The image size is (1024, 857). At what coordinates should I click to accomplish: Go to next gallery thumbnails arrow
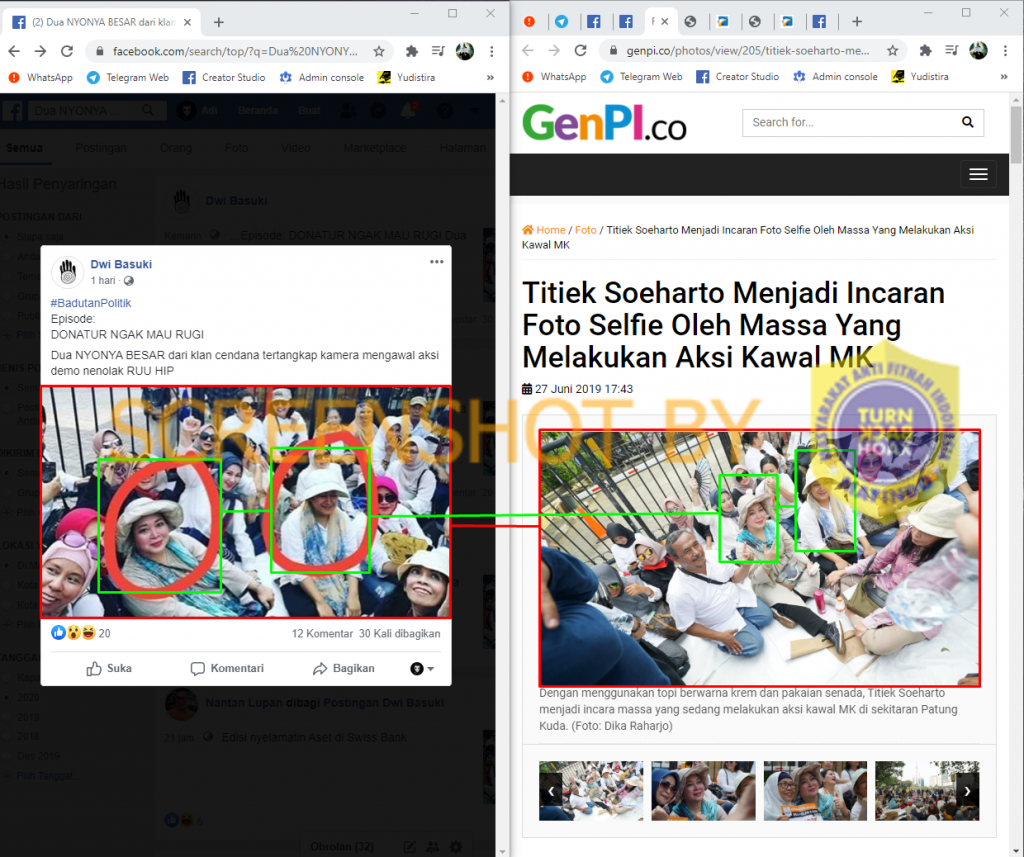tap(967, 791)
